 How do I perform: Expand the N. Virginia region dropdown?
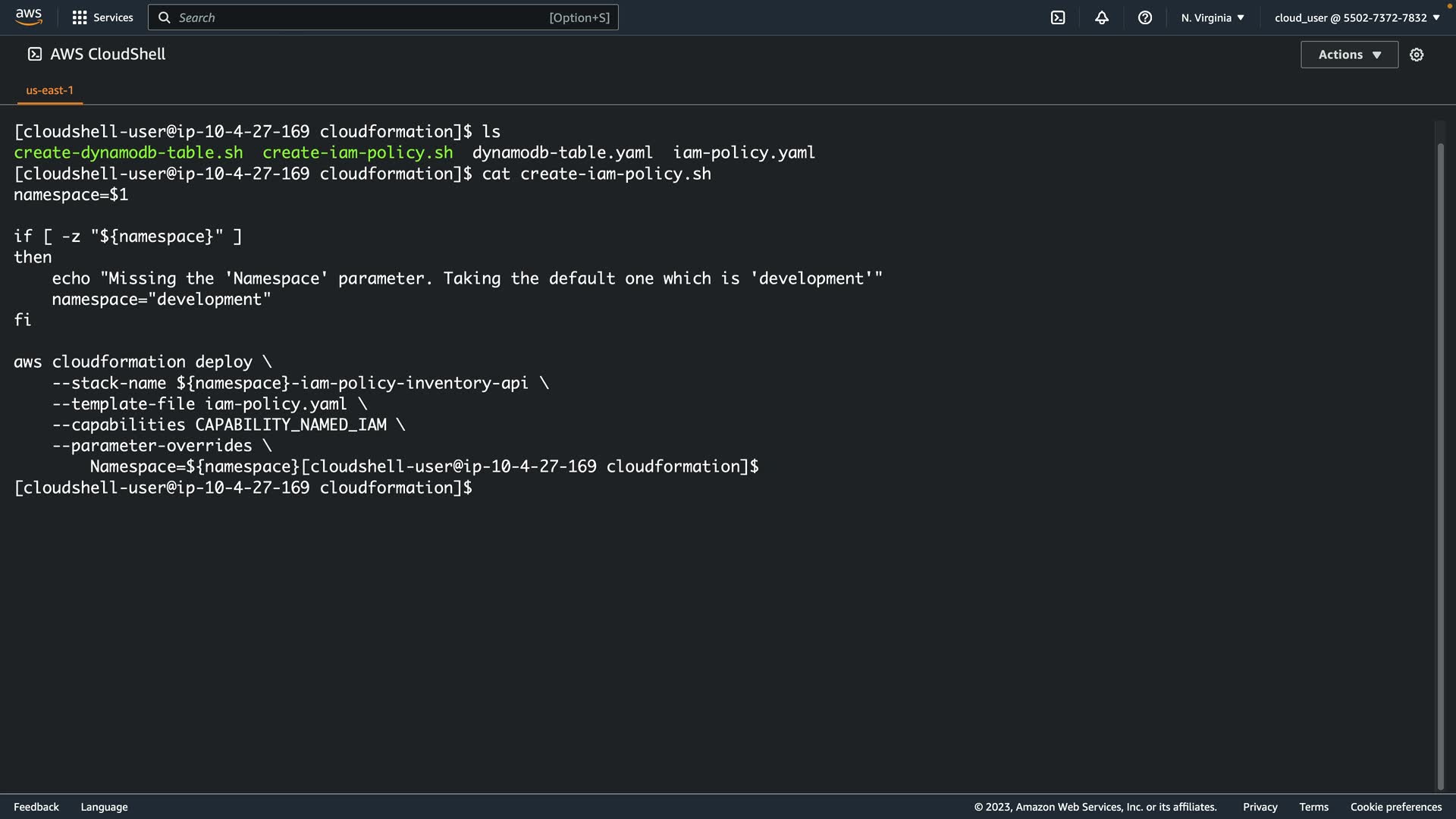tap(1212, 17)
